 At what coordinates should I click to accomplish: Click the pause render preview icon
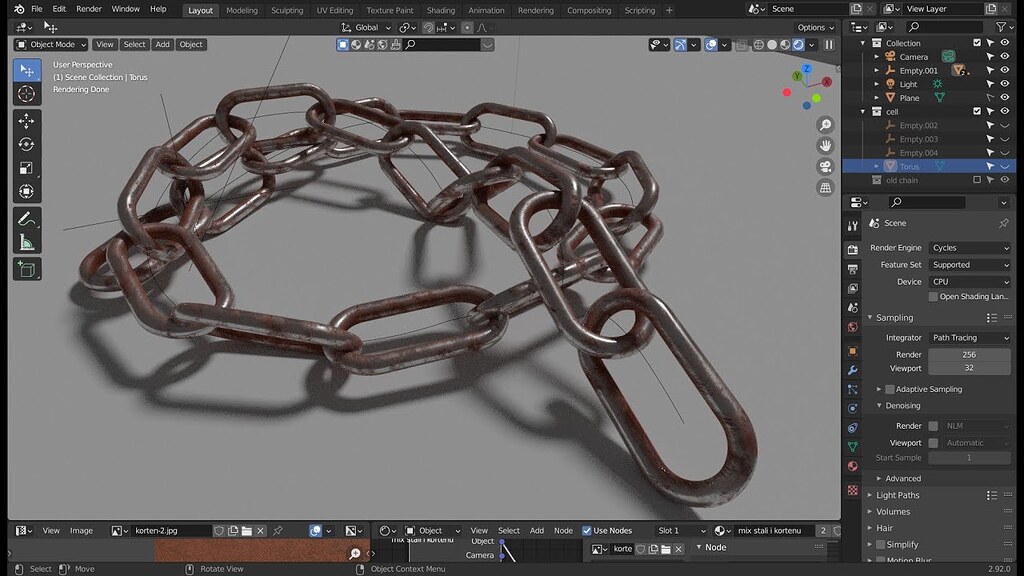(829, 45)
